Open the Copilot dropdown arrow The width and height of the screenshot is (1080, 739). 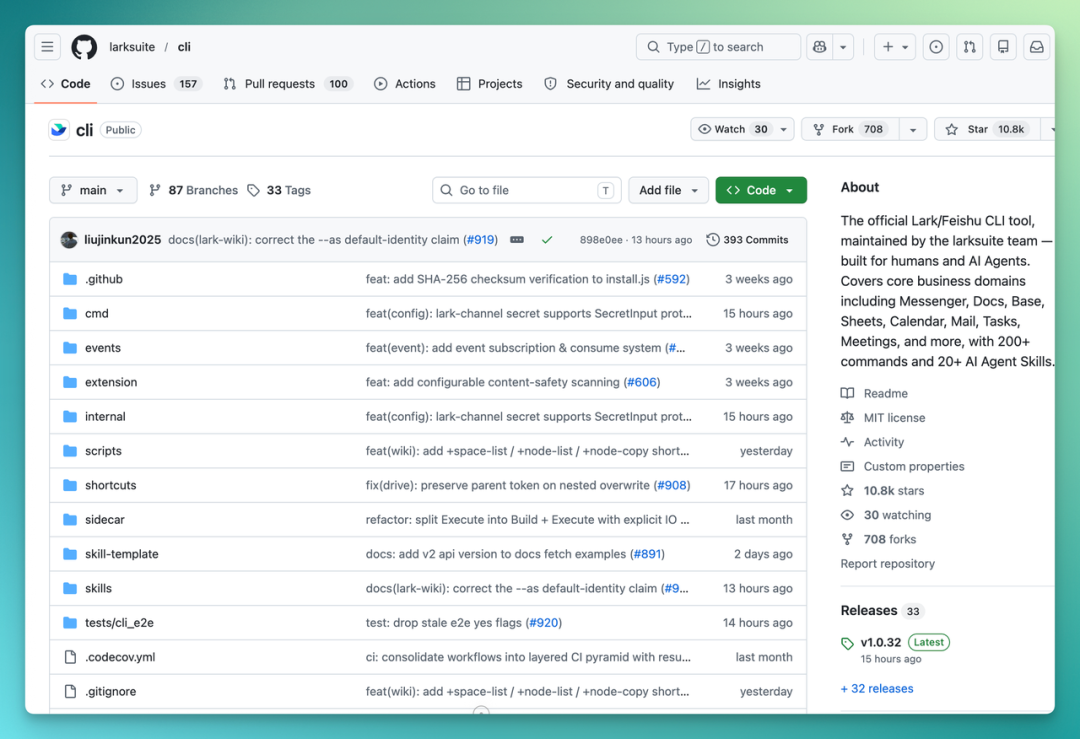pos(843,47)
